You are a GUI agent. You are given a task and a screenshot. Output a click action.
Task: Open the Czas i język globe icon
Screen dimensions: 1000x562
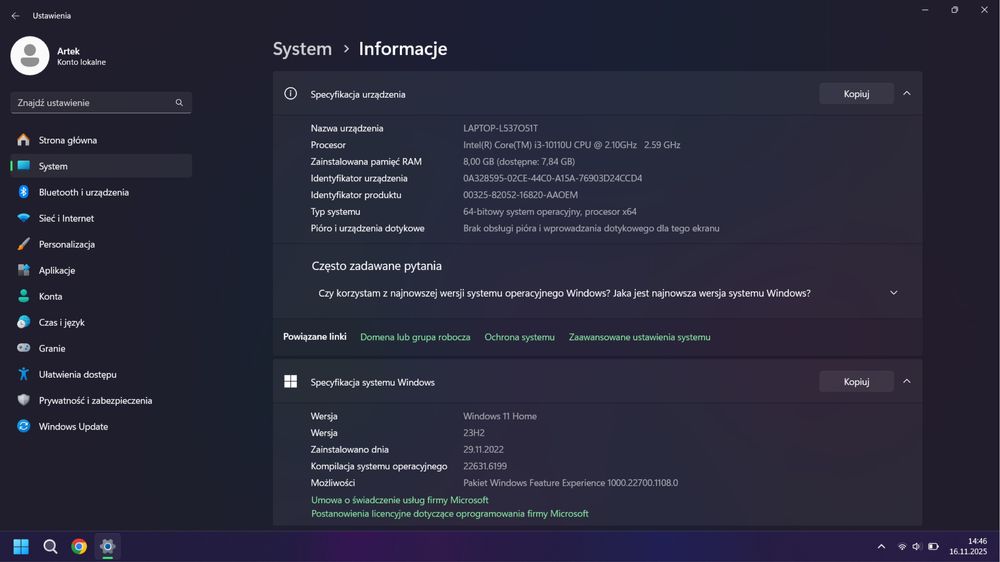24,322
